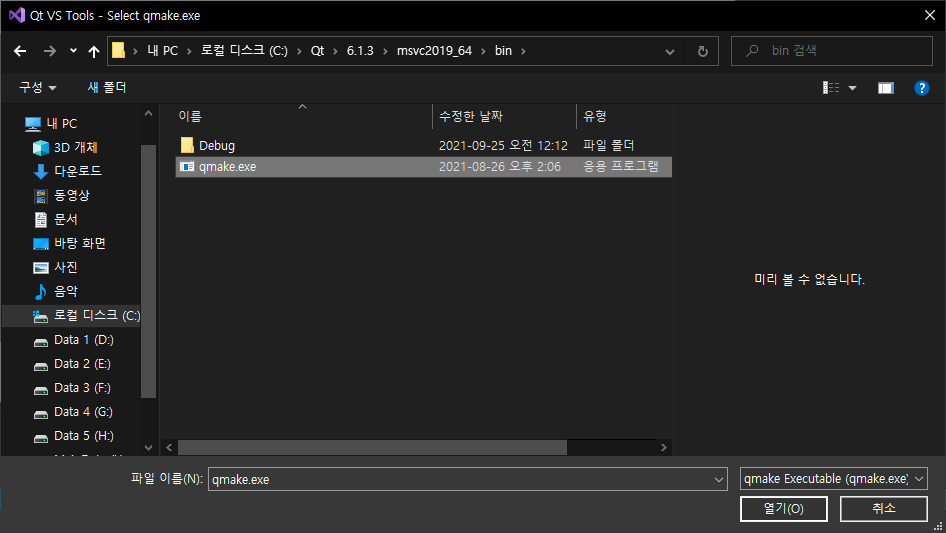Click the 다운로드 blue arrow icon

[40, 171]
